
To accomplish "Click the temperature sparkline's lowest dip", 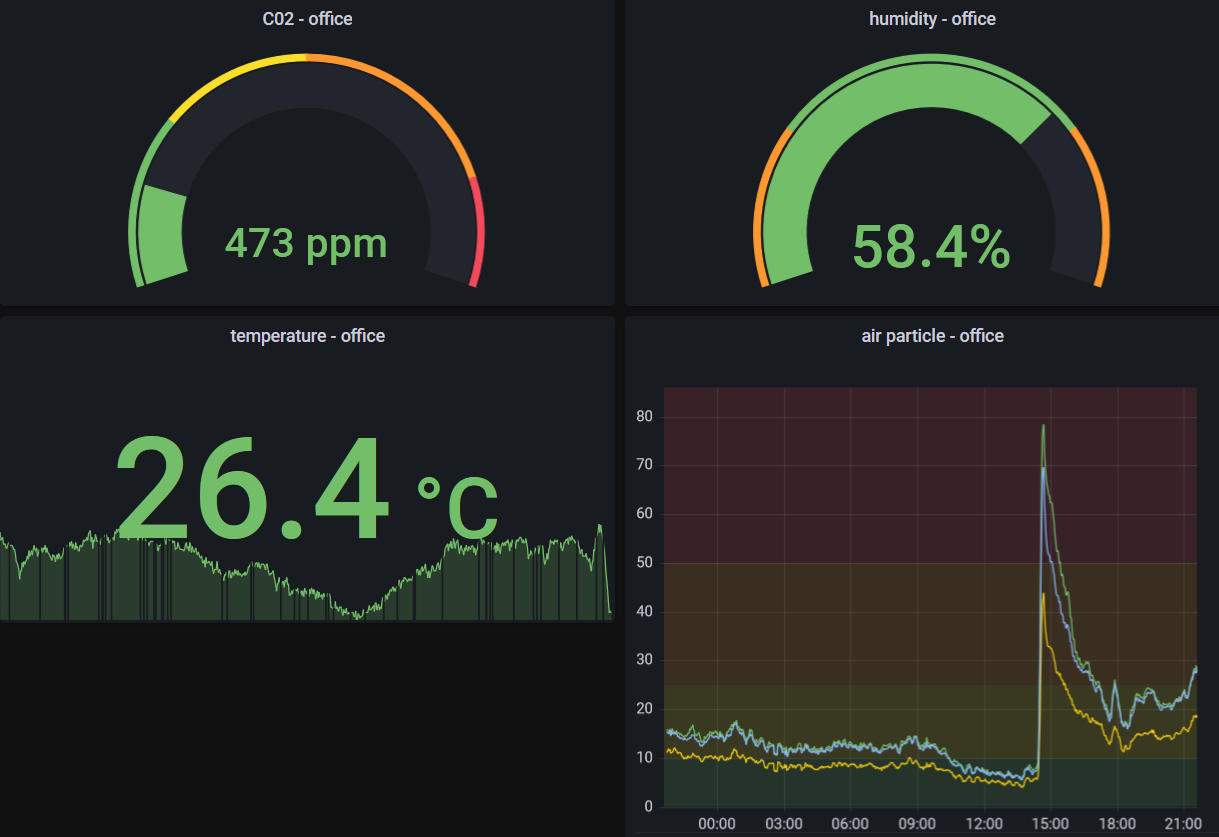I will click(357, 614).
